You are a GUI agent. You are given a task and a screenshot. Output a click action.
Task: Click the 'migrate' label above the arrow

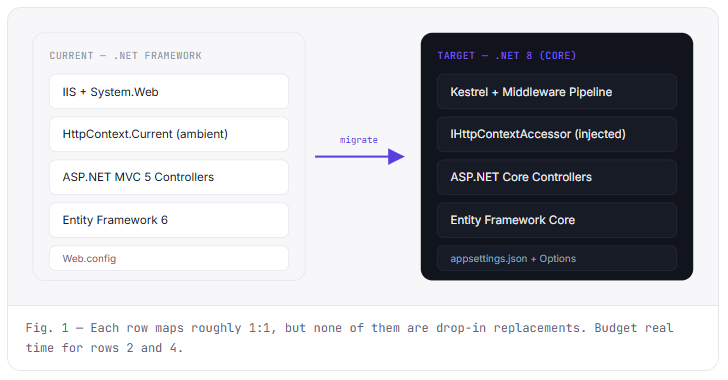point(358,140)
